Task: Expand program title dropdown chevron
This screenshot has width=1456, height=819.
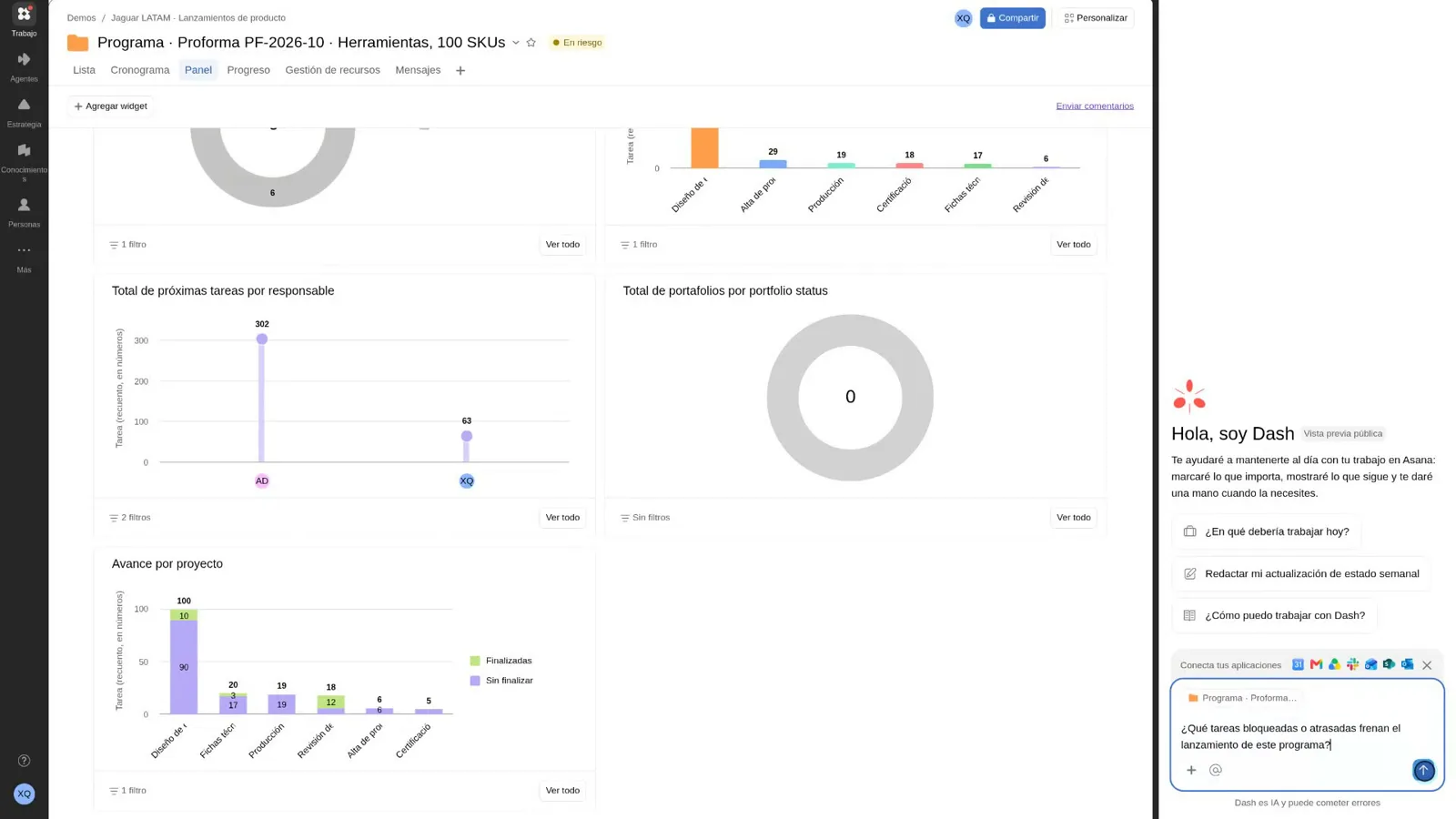Action: pyautogui.click(x=516, y=43)
